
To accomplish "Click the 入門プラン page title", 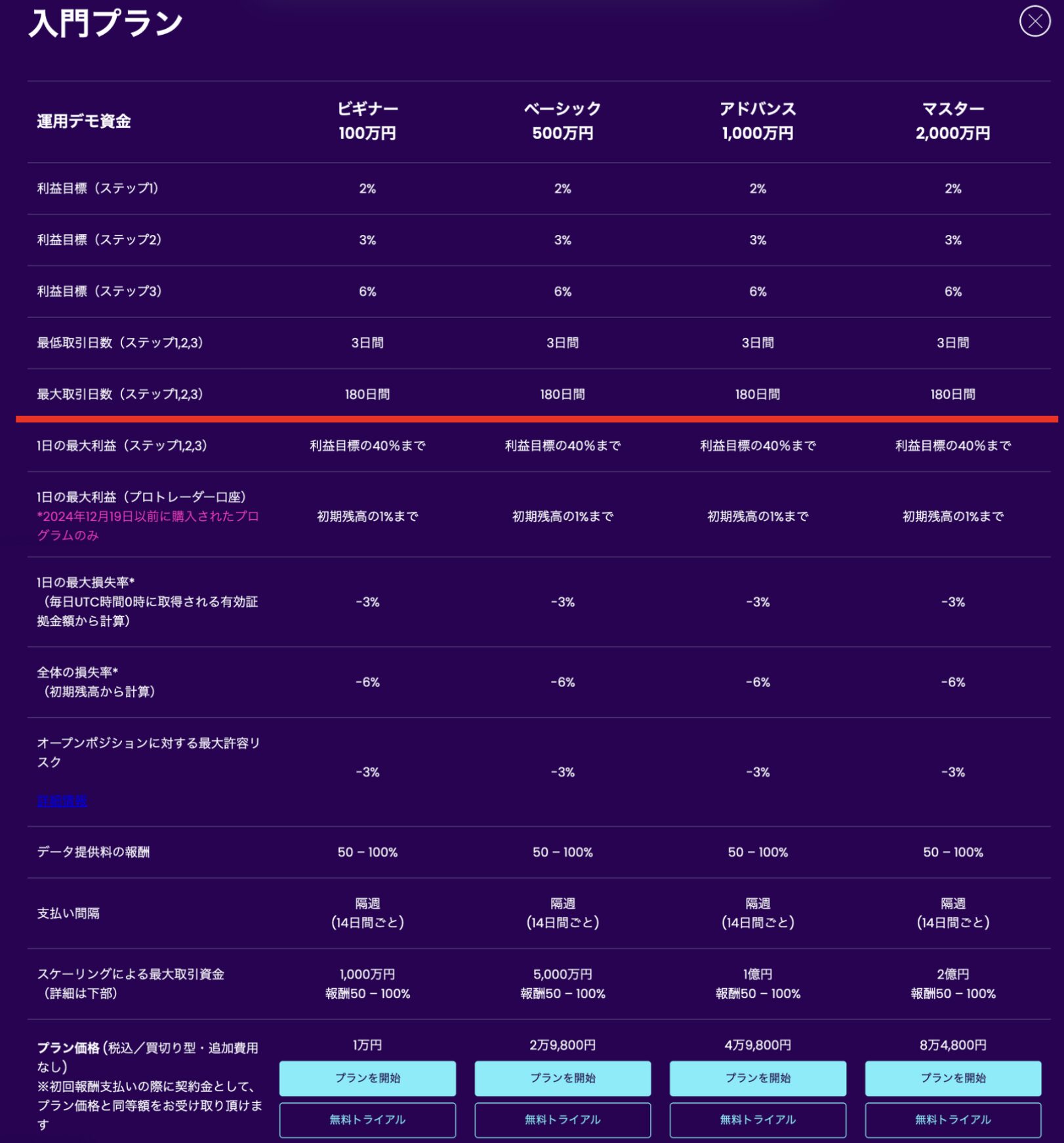I will click(x=106, y=23).
